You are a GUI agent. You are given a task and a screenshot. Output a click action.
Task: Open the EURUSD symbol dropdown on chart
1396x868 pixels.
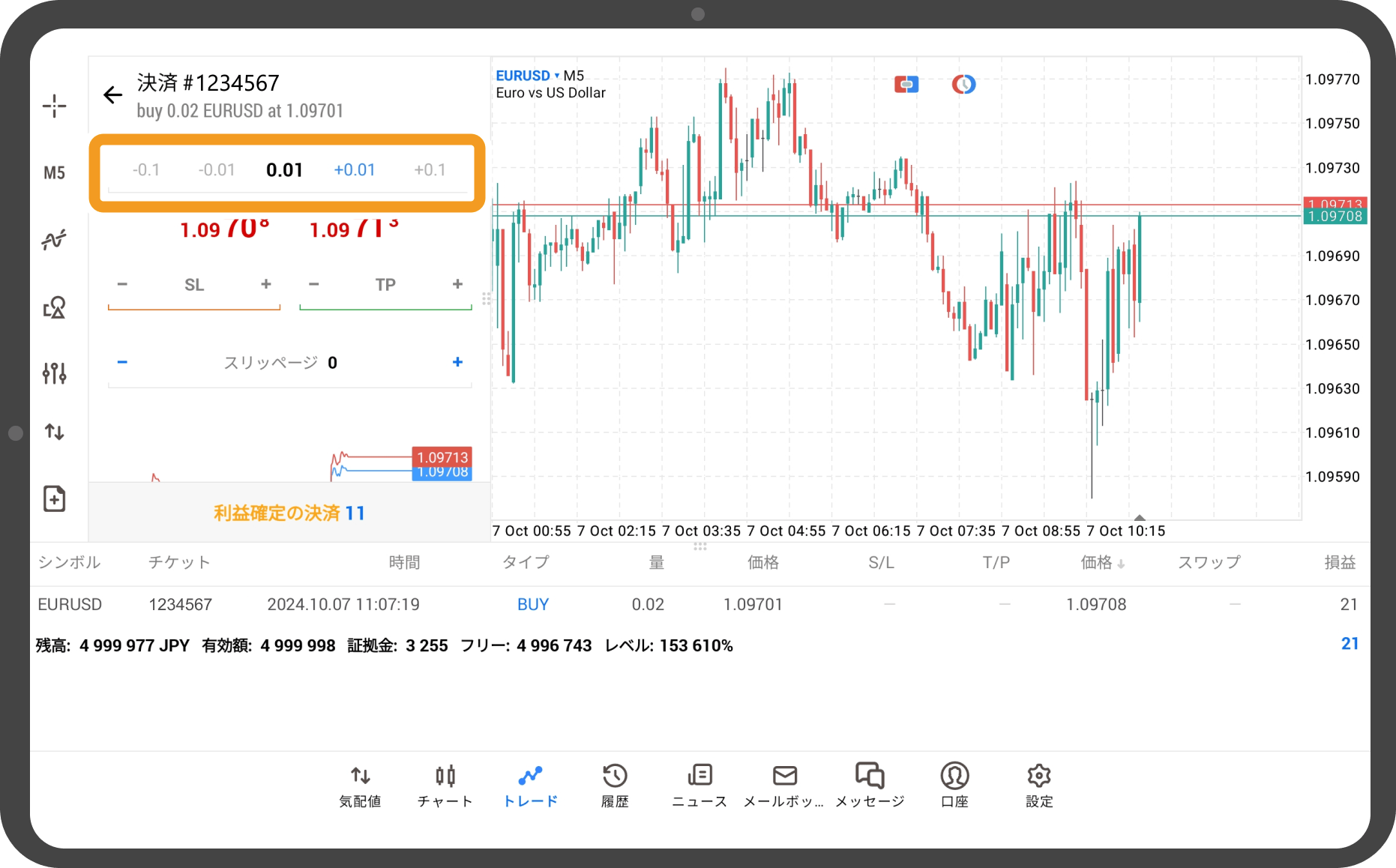[528, 76]
